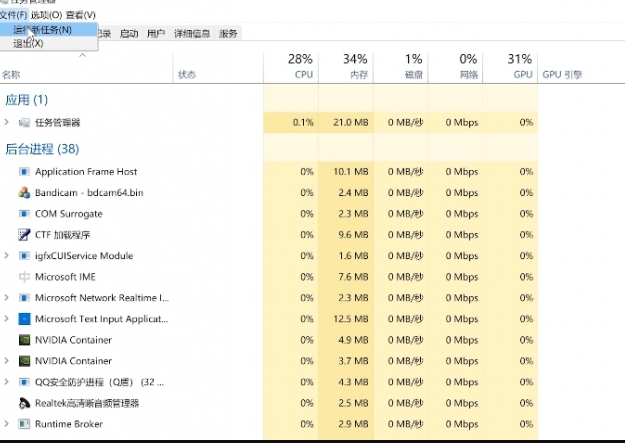Open the 选项(O) menu
Image resolution: width=625 pixels, height=443 pixels.
(x=45, y=15)
